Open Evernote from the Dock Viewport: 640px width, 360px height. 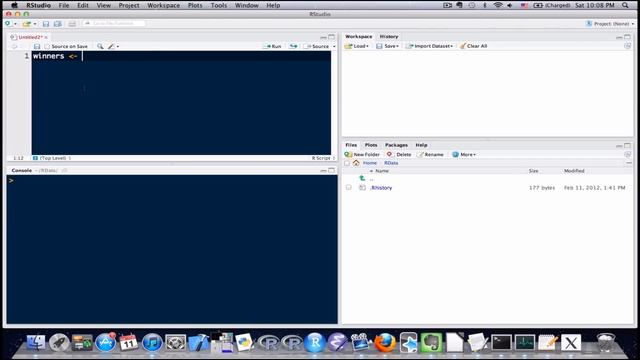pos(431,342)
